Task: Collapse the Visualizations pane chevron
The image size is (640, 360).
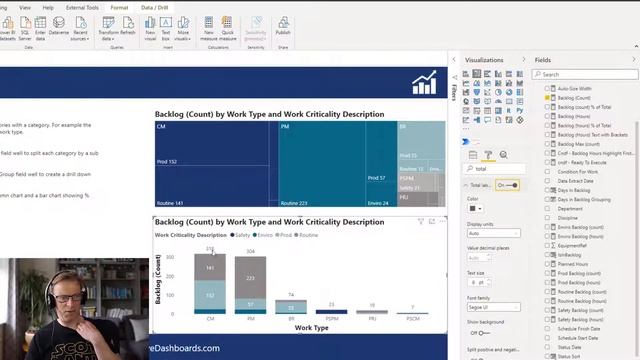Action: [524, 60]
